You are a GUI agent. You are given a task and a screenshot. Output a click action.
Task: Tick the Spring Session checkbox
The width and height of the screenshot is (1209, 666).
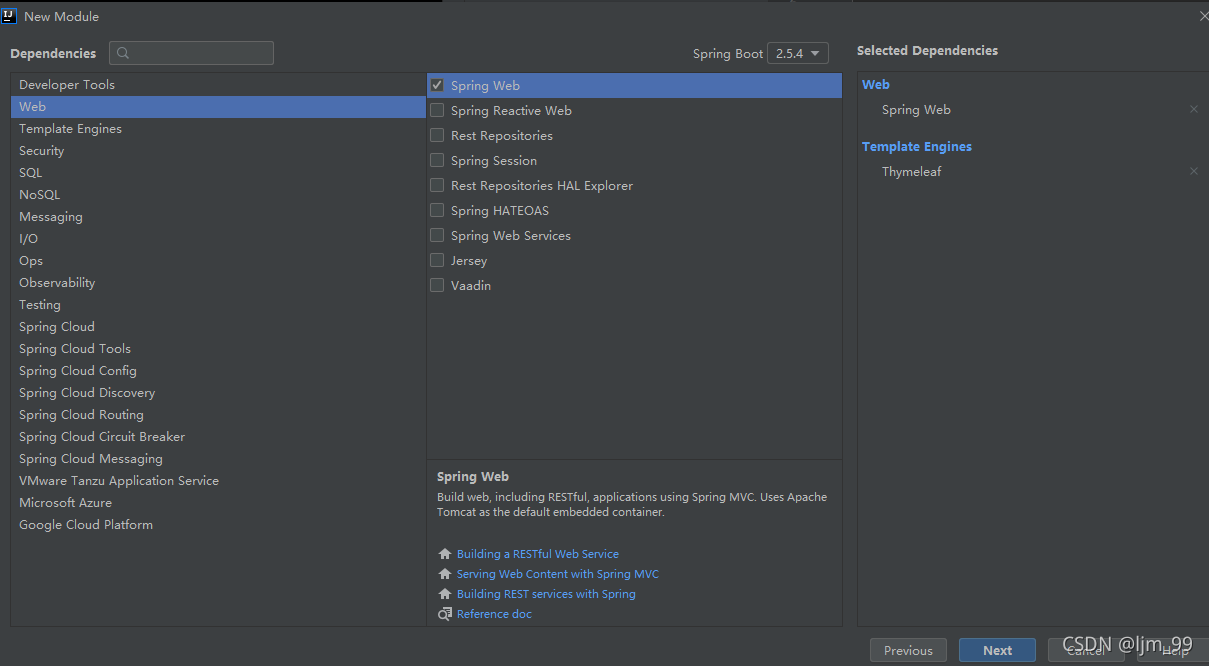pos(437,160)
